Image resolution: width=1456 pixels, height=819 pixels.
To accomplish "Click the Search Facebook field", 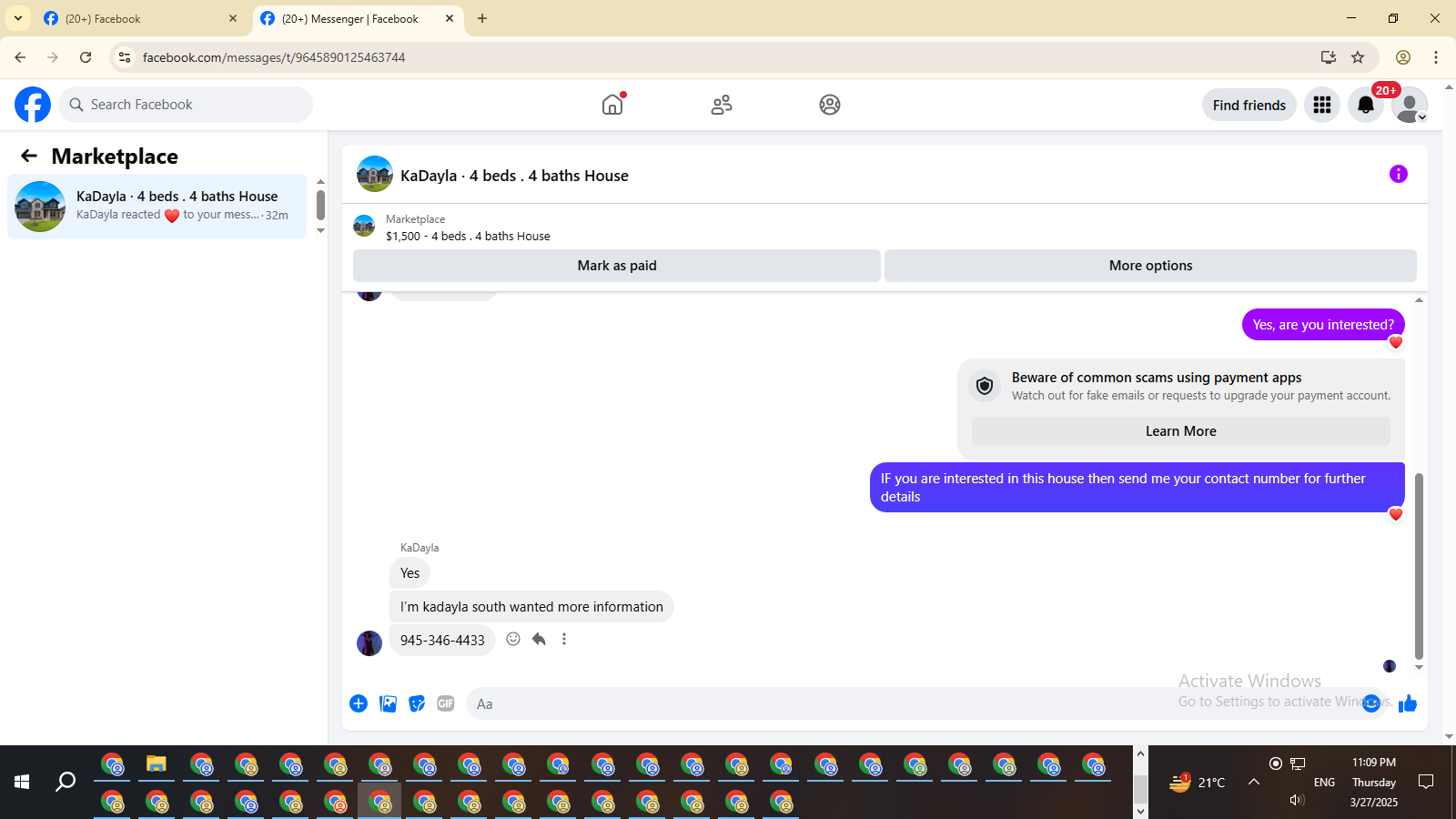I will pyautogui.click(x=186, y=105).
